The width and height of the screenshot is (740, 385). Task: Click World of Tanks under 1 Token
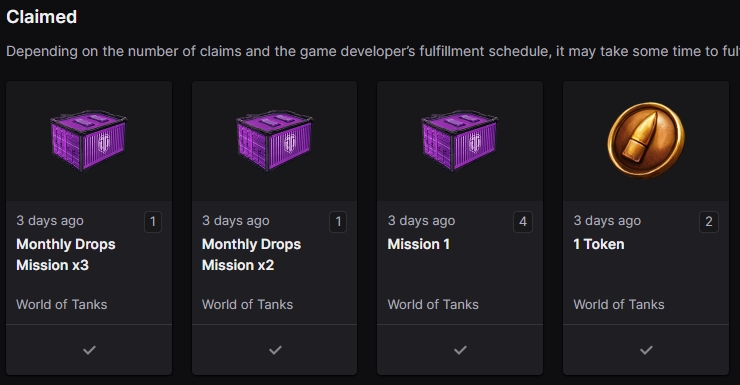619,305
